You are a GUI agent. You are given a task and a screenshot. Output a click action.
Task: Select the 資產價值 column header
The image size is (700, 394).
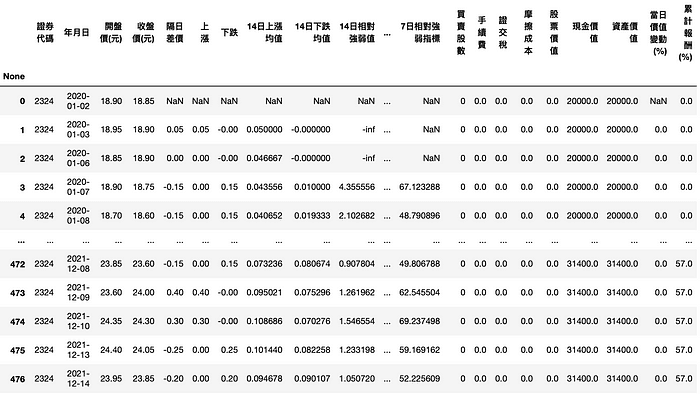(625, 33)
